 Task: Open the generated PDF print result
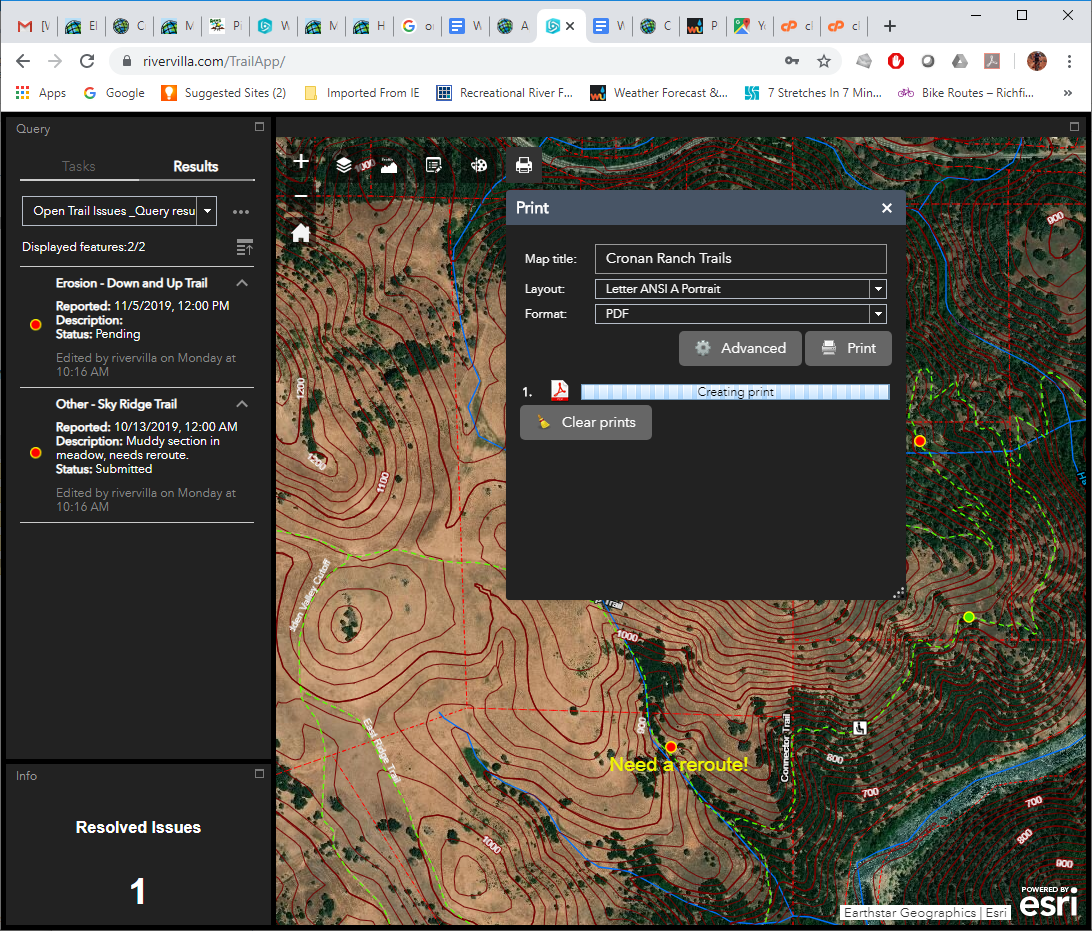pos(559,391)
